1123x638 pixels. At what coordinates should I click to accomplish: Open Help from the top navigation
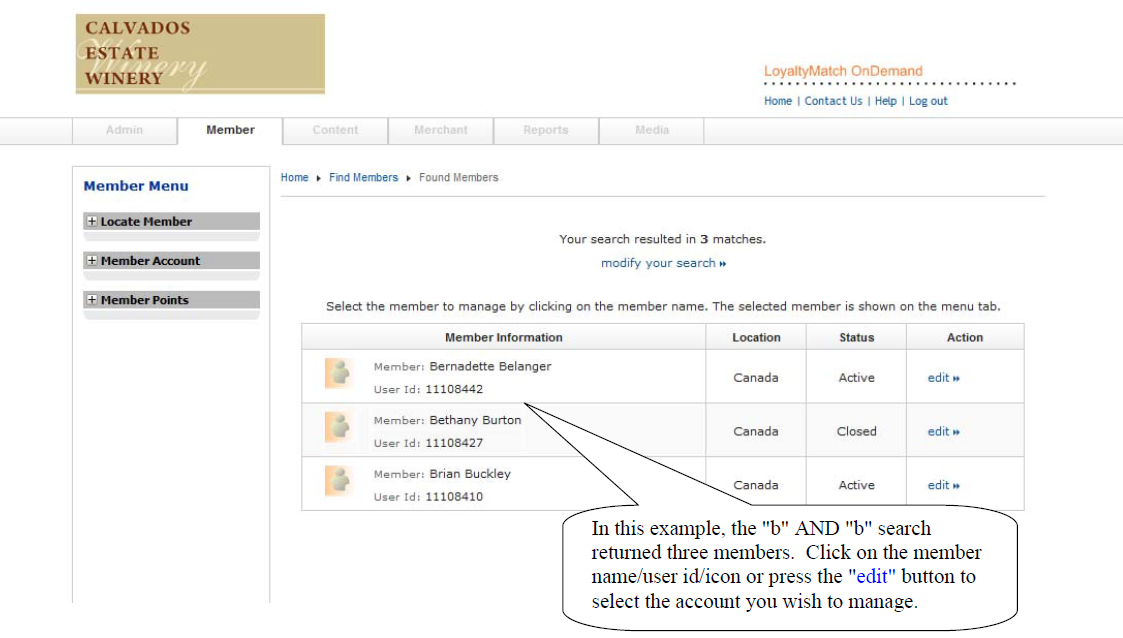click(x=885, y=100)
